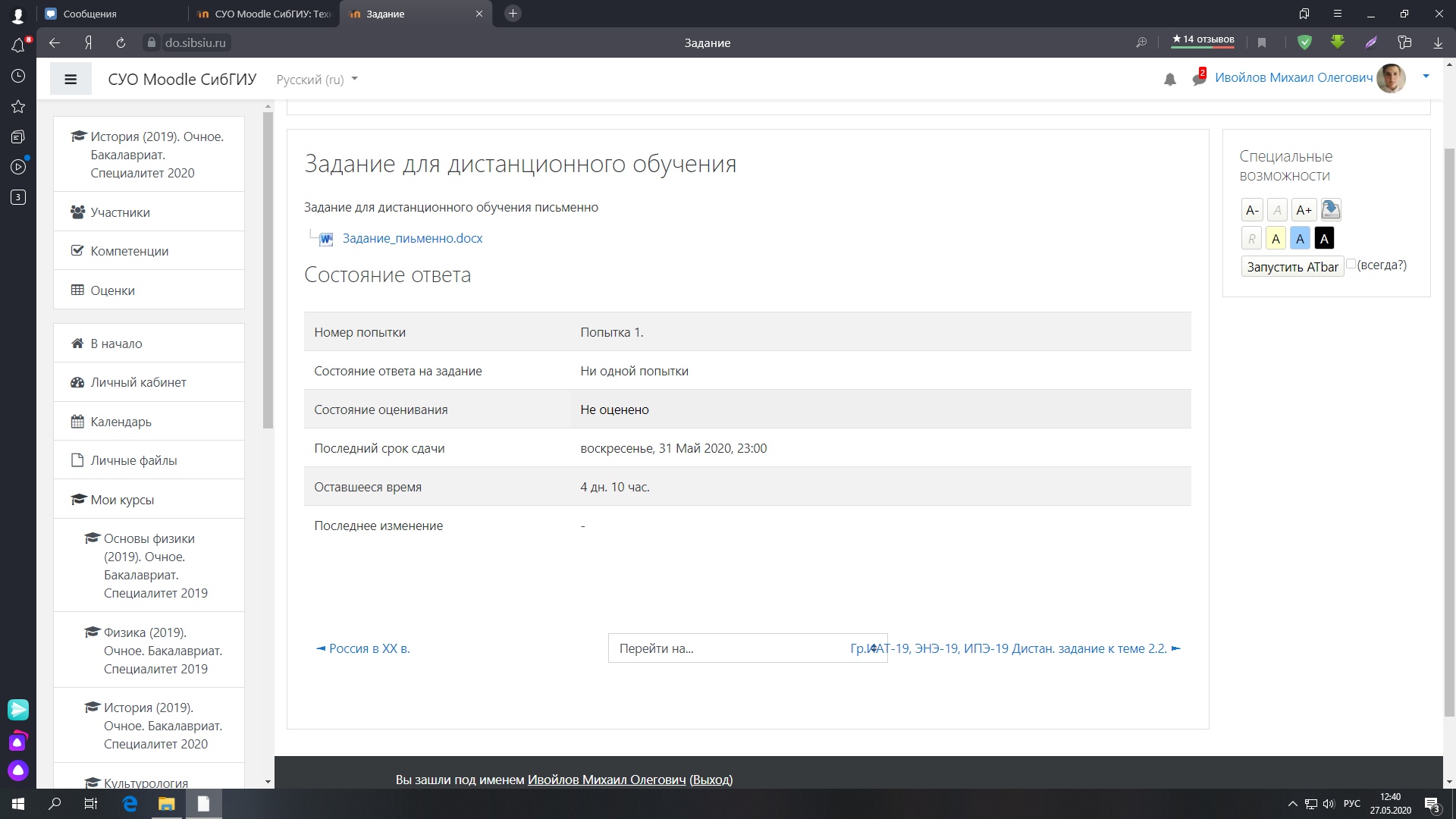Viewport: 1456px width, 819px height.
Task: Click the 14 отзывов reviews badge
Action: point(1203,39)
